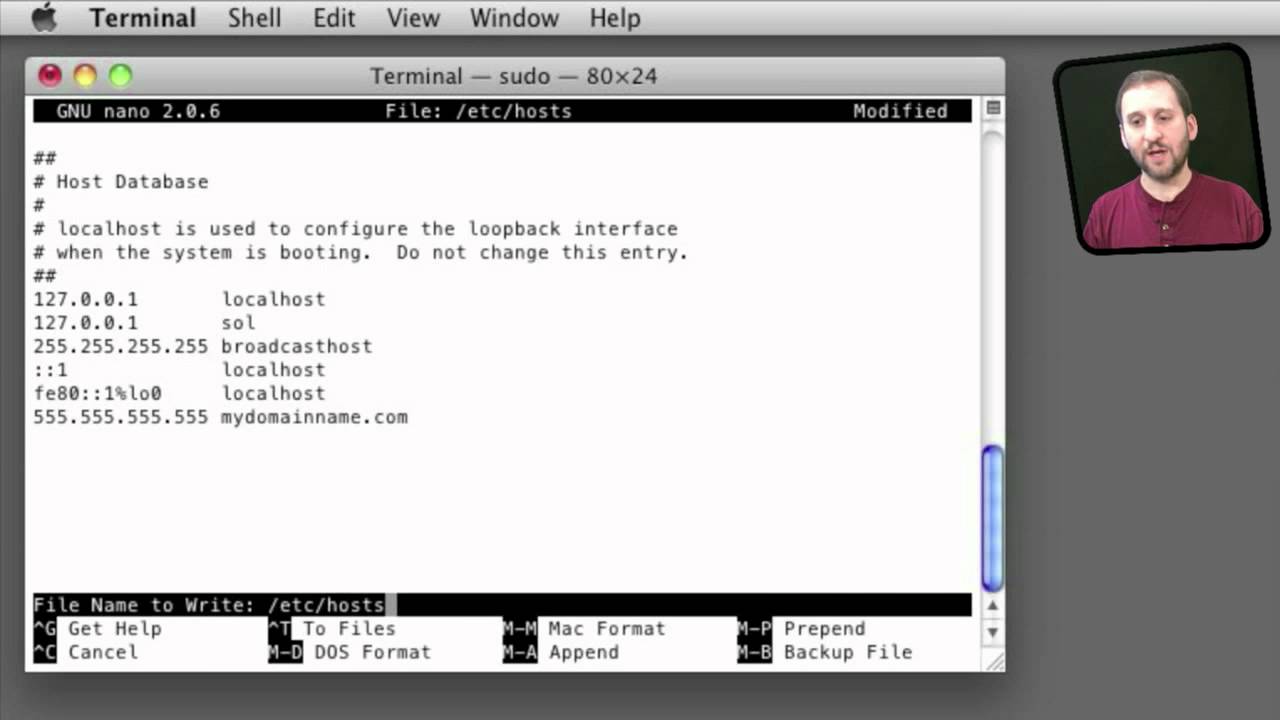Open the Shell menu
The image size is (1280, 720).
[x=254, y=18]
